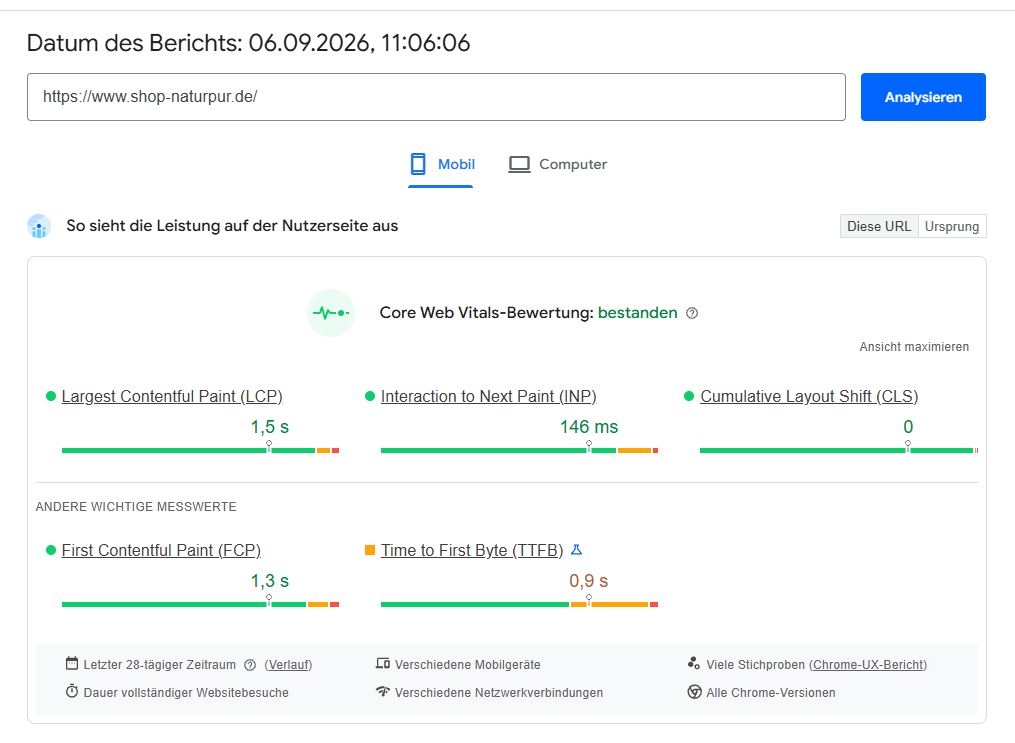Click the Datum des Berichts heading

tap(249, 43)
